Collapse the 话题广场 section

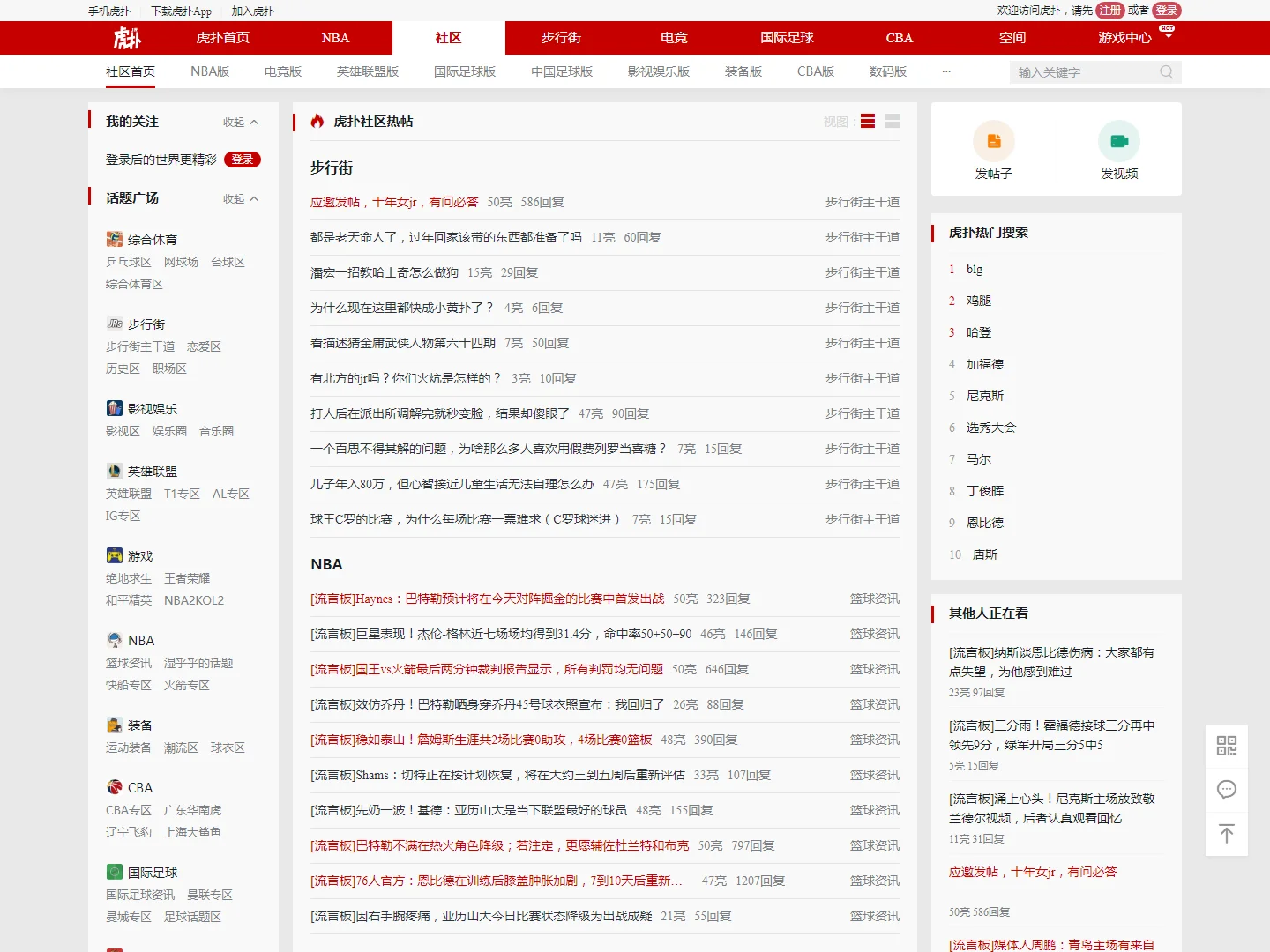coord(241,199)
